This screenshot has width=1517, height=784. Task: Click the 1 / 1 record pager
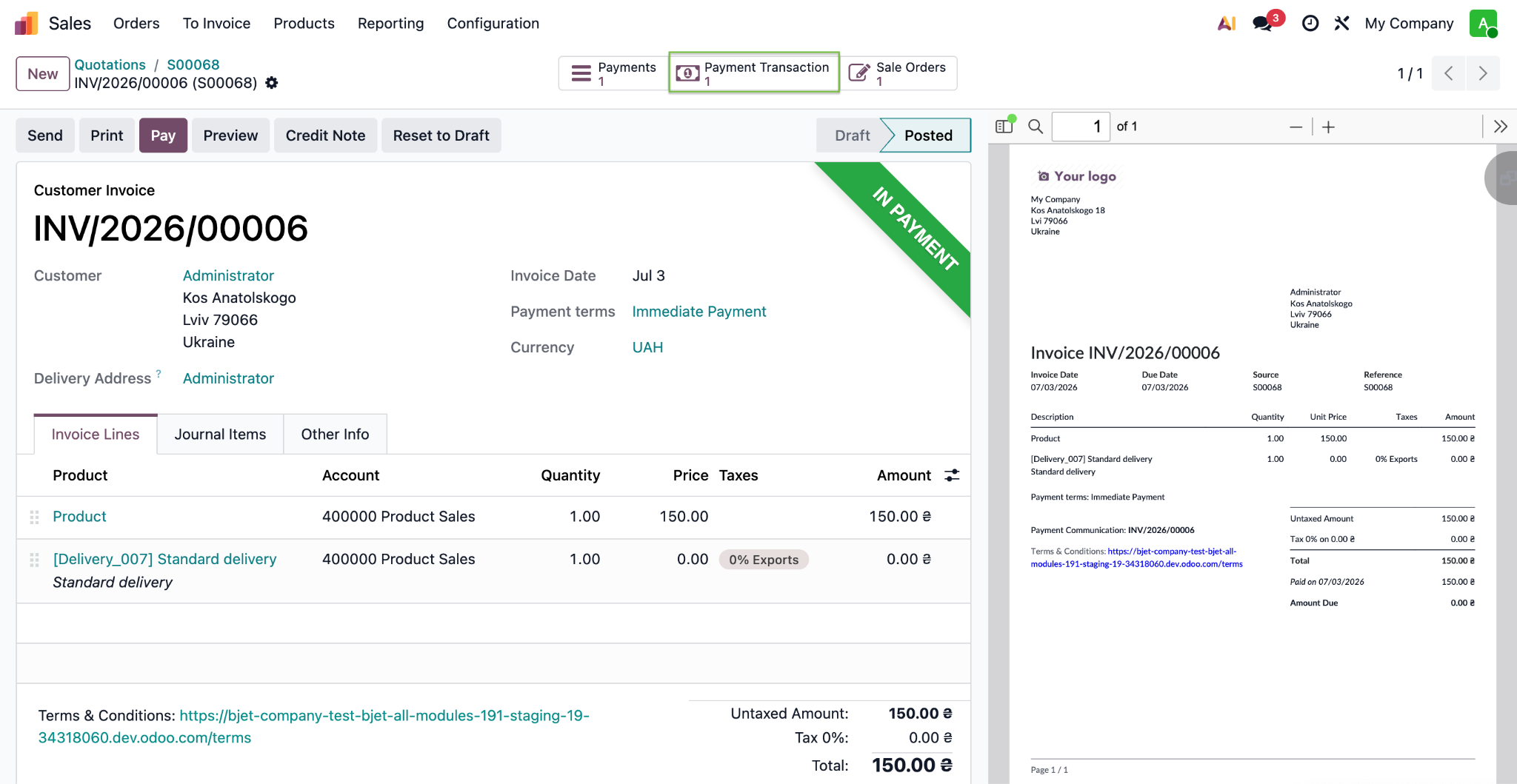pyautogui.click(x=1410, y=73)
